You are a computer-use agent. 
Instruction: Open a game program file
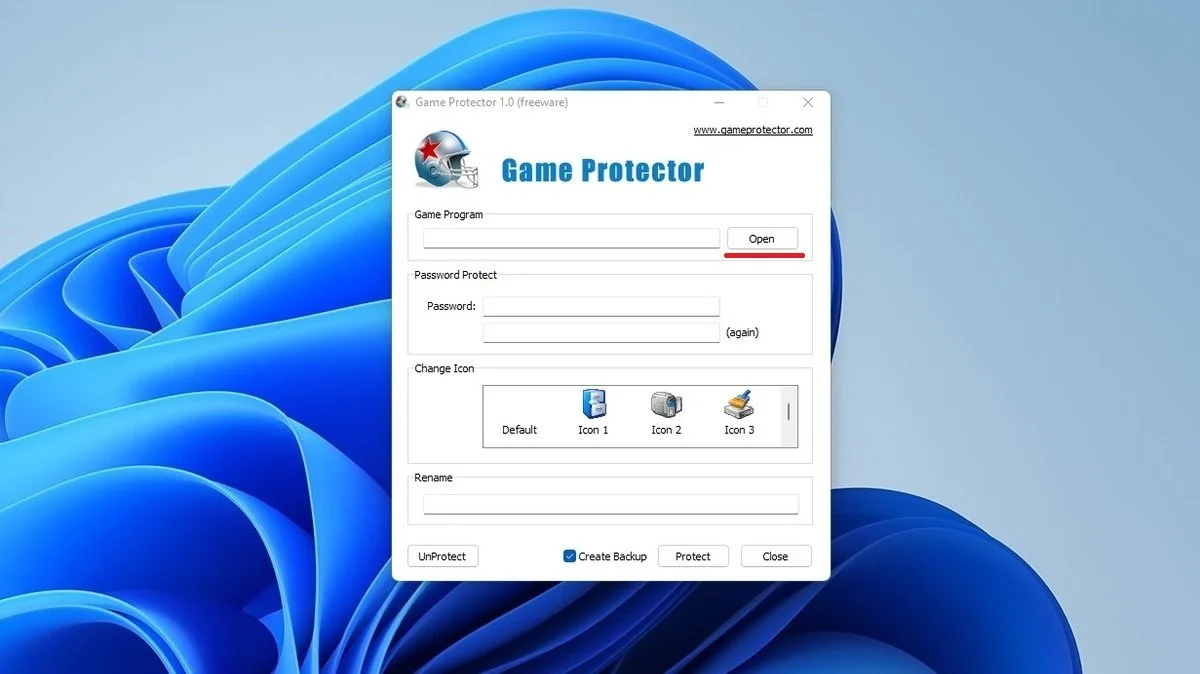pyautogui.click(x=762, y=239)
